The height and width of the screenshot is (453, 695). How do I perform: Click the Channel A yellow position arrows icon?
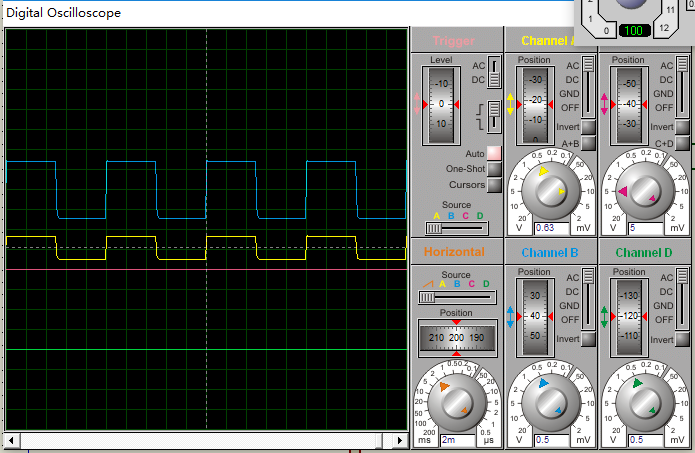511,104
